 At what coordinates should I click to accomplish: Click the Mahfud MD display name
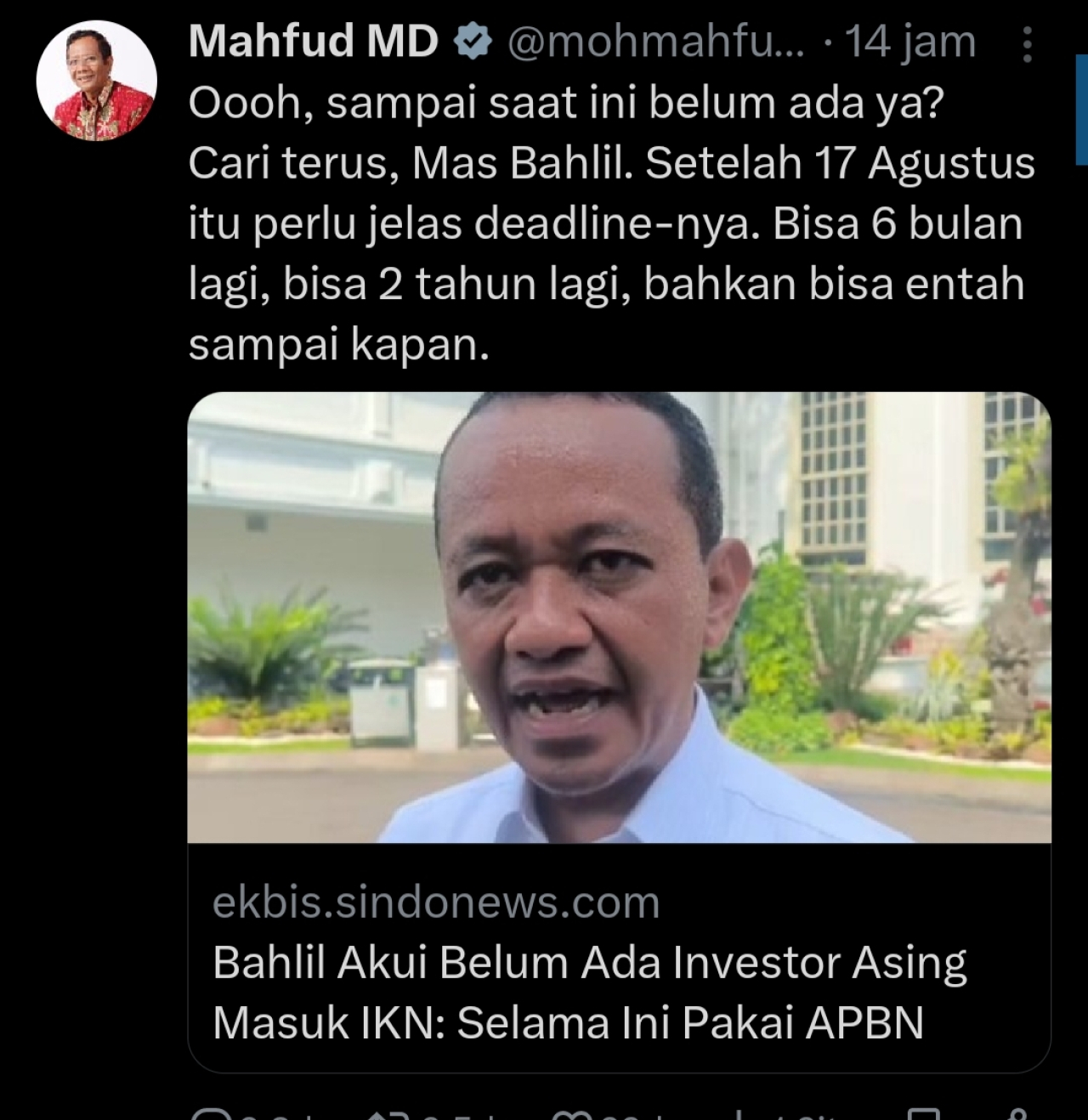pyautogui.click(x=314, y=41)
